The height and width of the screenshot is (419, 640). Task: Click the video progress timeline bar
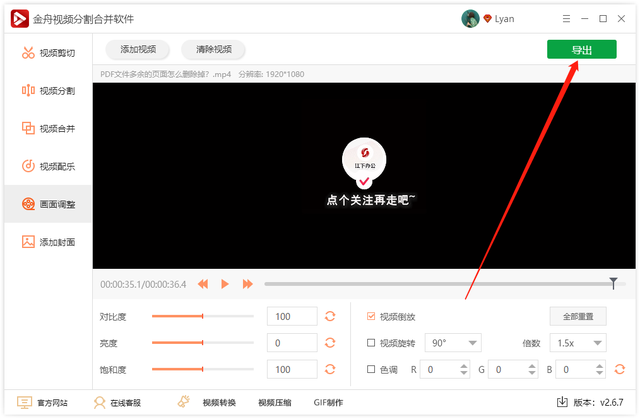[x=445, y=284]
